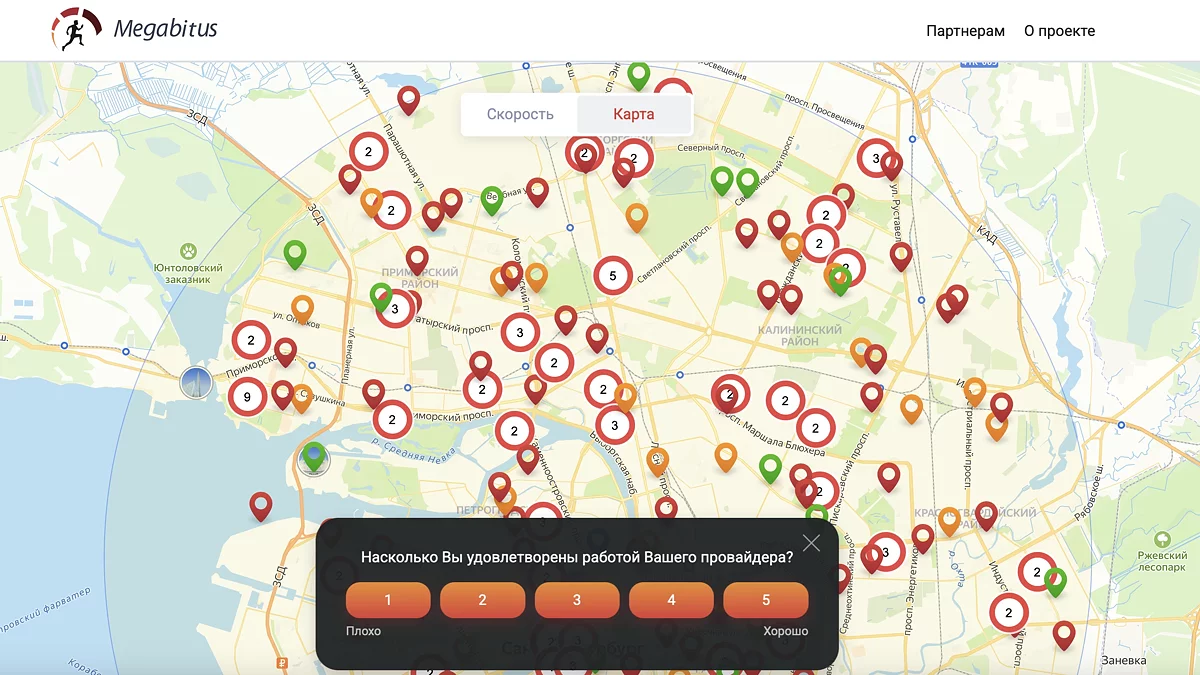
Task: Give the provider a 5 rating
Action: [x=766, y=600]
